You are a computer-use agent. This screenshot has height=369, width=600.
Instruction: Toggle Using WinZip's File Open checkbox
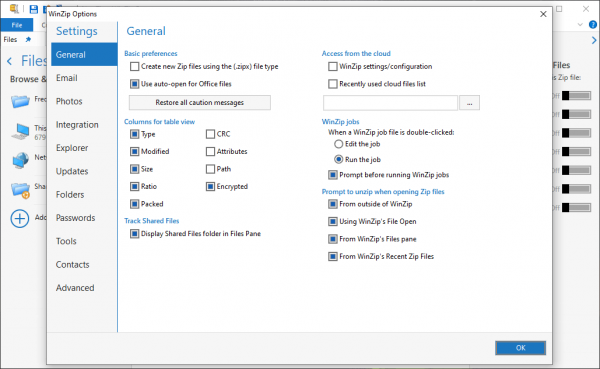333,222
